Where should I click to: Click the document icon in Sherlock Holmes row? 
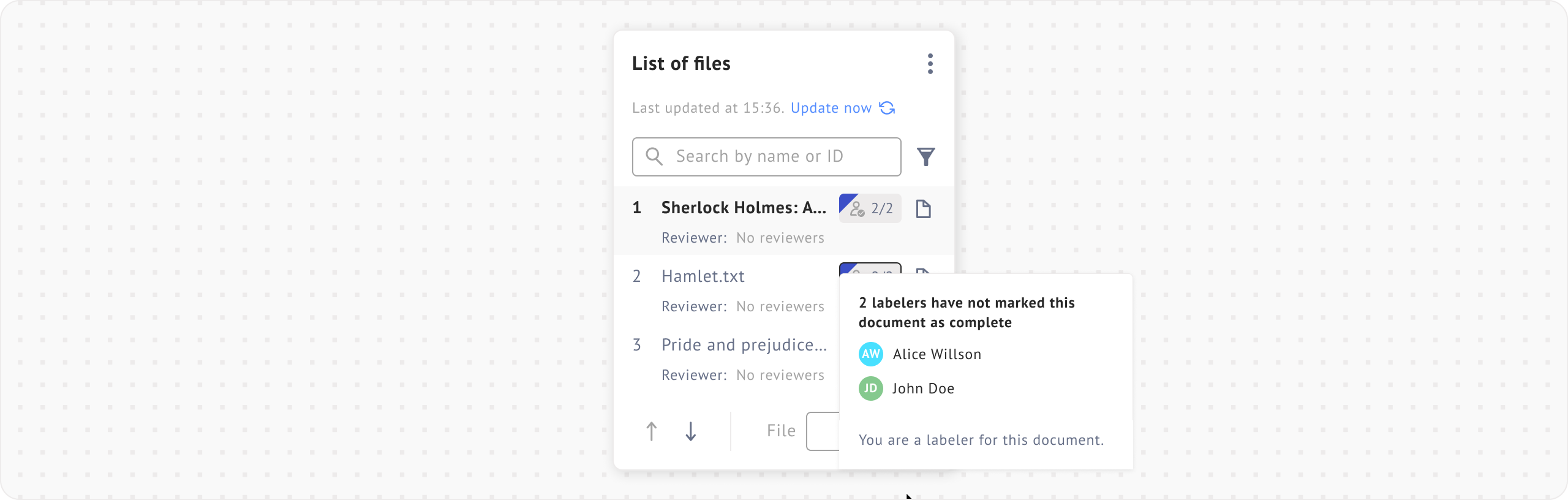click(923, 209)
